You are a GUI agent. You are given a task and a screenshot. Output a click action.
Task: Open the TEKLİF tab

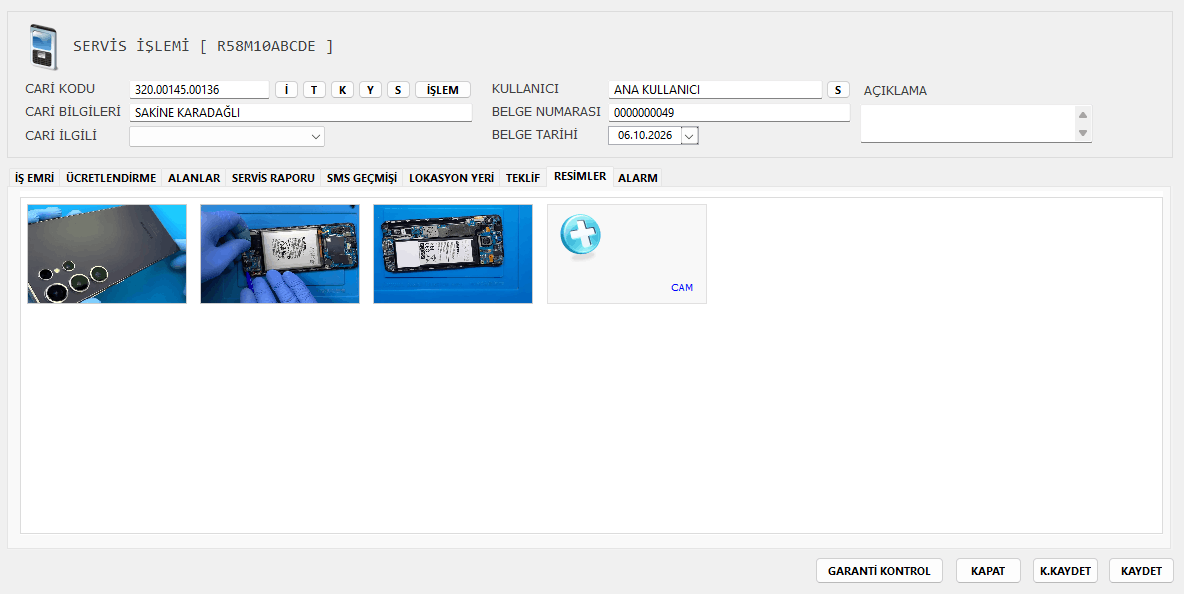[523, 178]
